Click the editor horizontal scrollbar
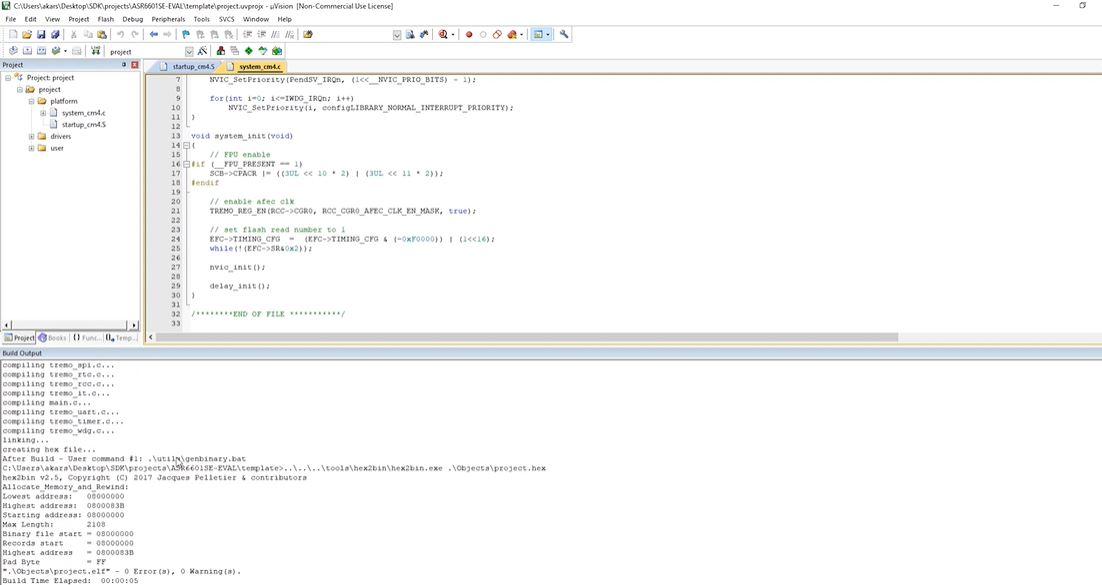Image resolution: width=1102 pixels, height=585 pixels. tap(526, 338)
